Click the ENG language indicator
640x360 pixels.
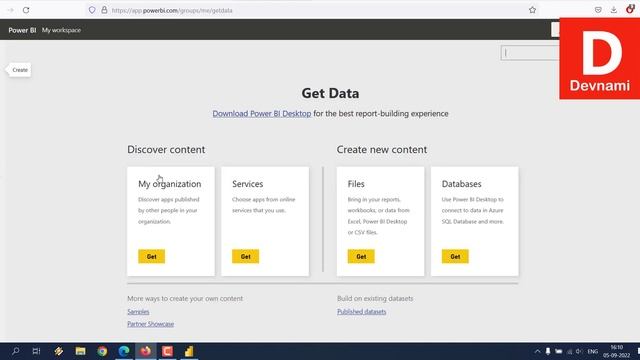pyautogui.click(x=593, y=351)
